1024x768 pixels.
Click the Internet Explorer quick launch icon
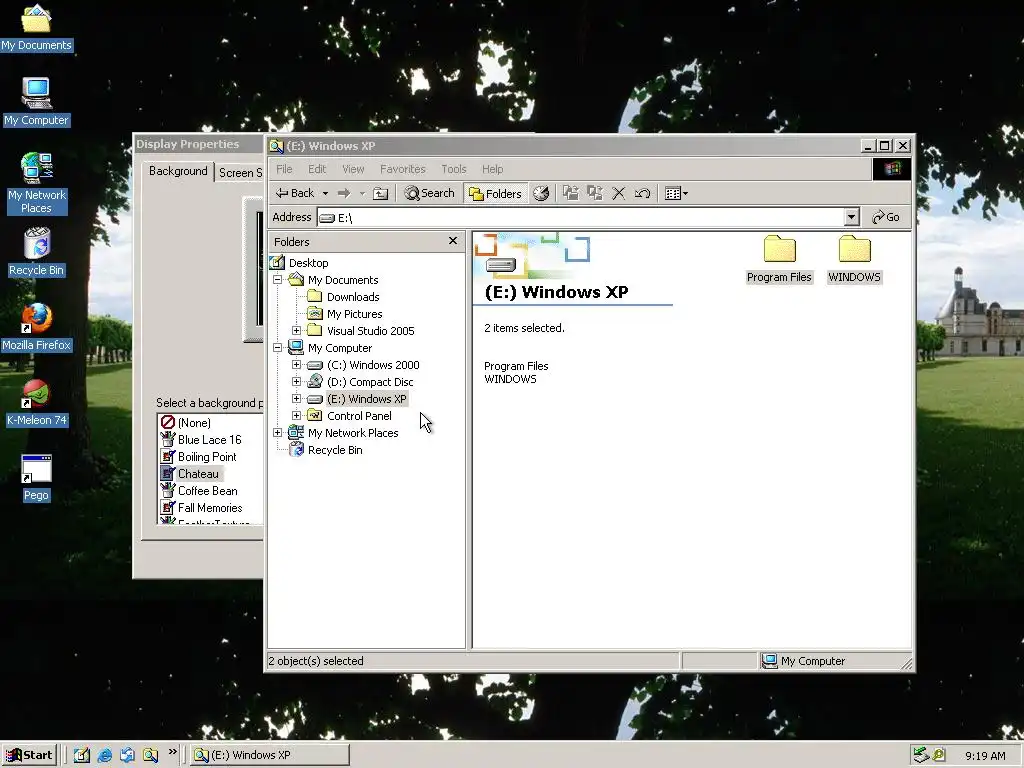coord(104,756)
